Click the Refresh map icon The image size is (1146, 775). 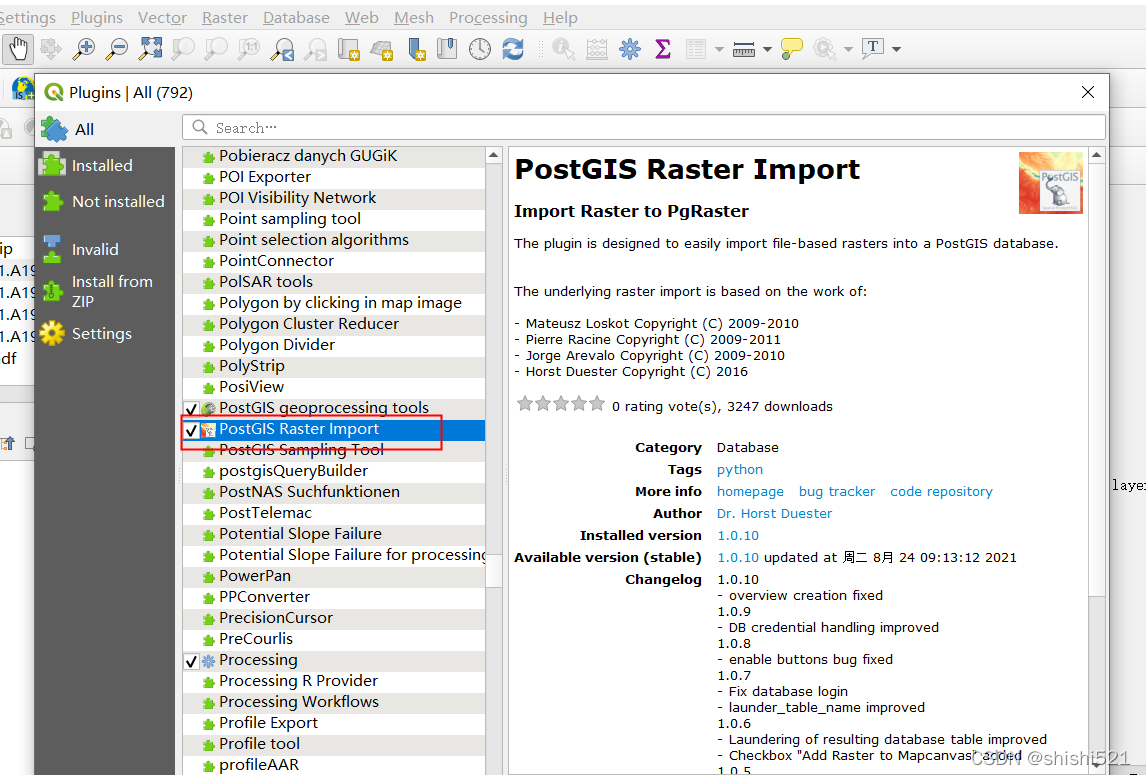(x=513, y=49)
